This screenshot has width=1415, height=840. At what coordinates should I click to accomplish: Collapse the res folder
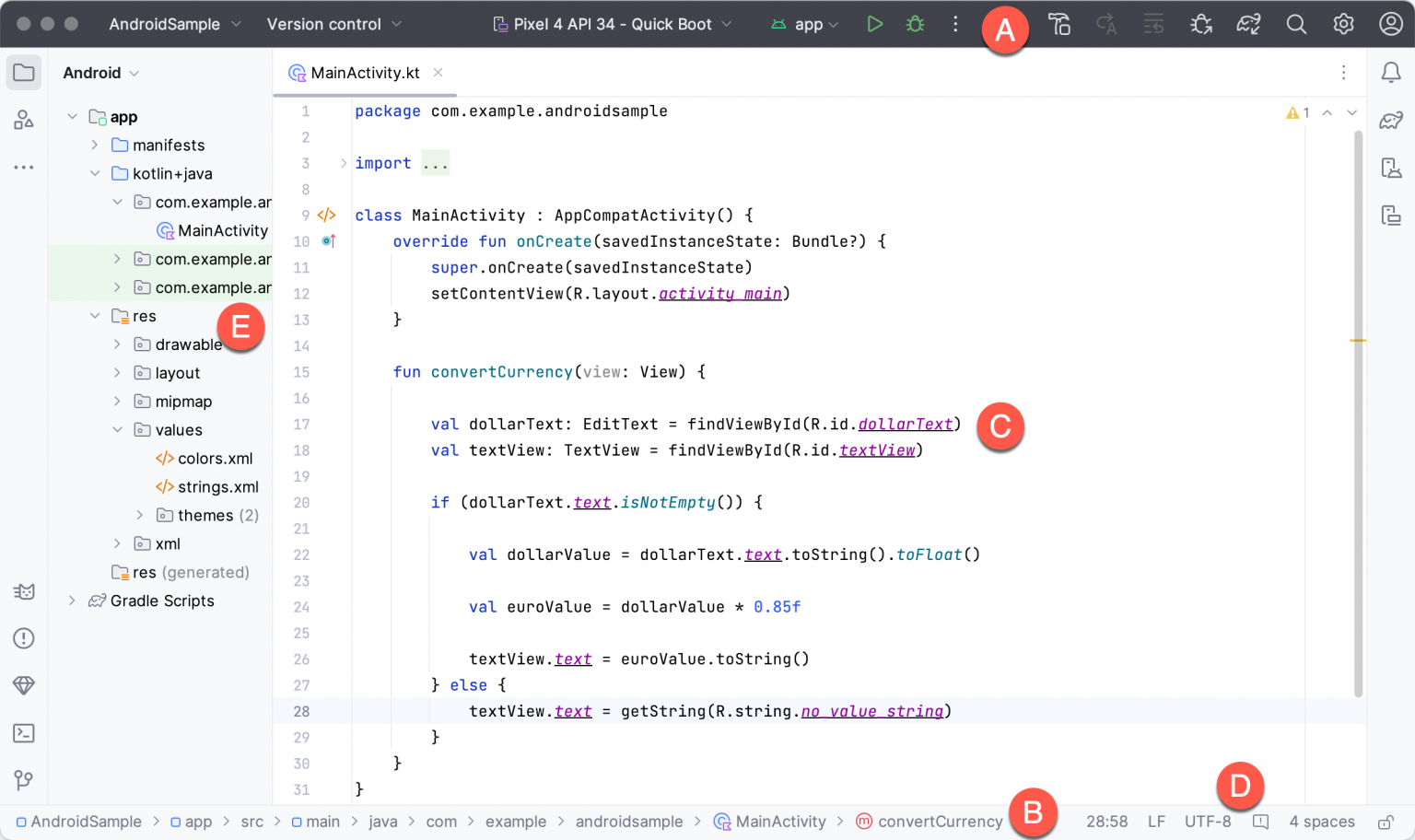94,315
